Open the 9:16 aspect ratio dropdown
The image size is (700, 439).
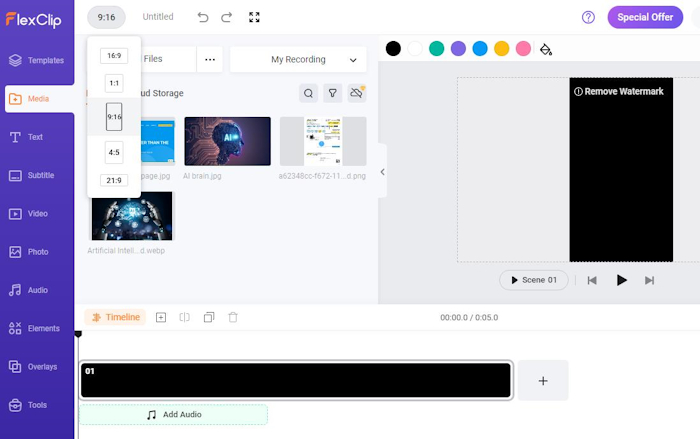coord(106,17)
